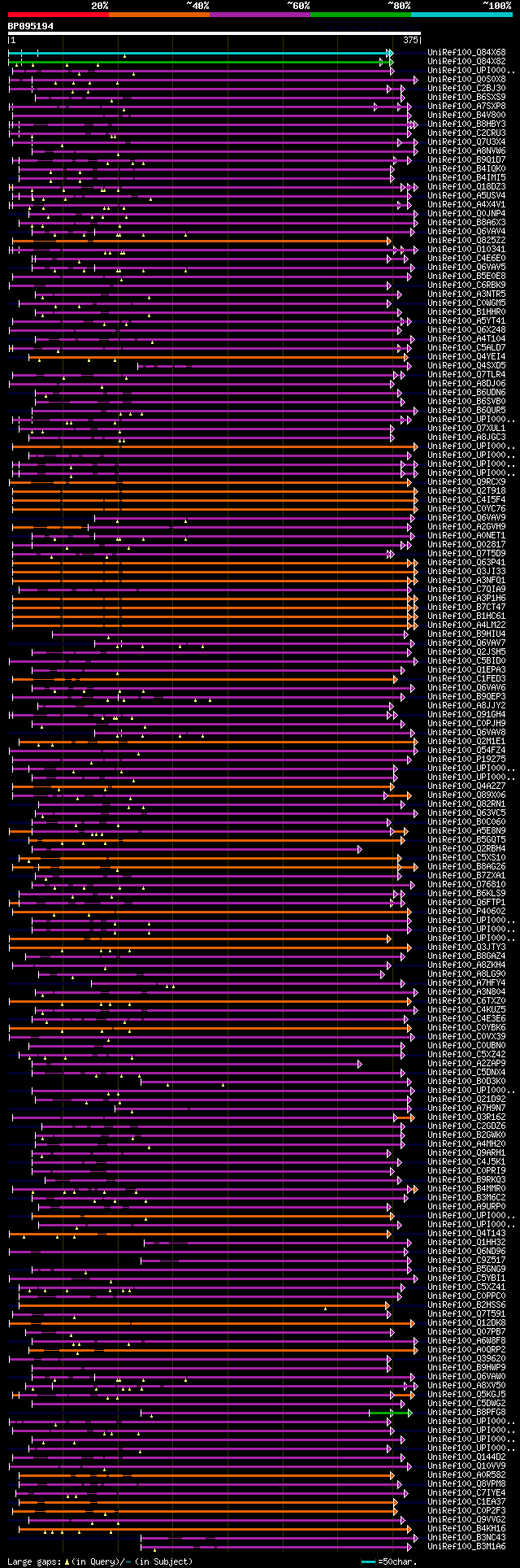Select the UniRef100_C1FED3 label
Image resolution: width=520 pixels, height=1568 pixels.
click(x=466, y=679)
